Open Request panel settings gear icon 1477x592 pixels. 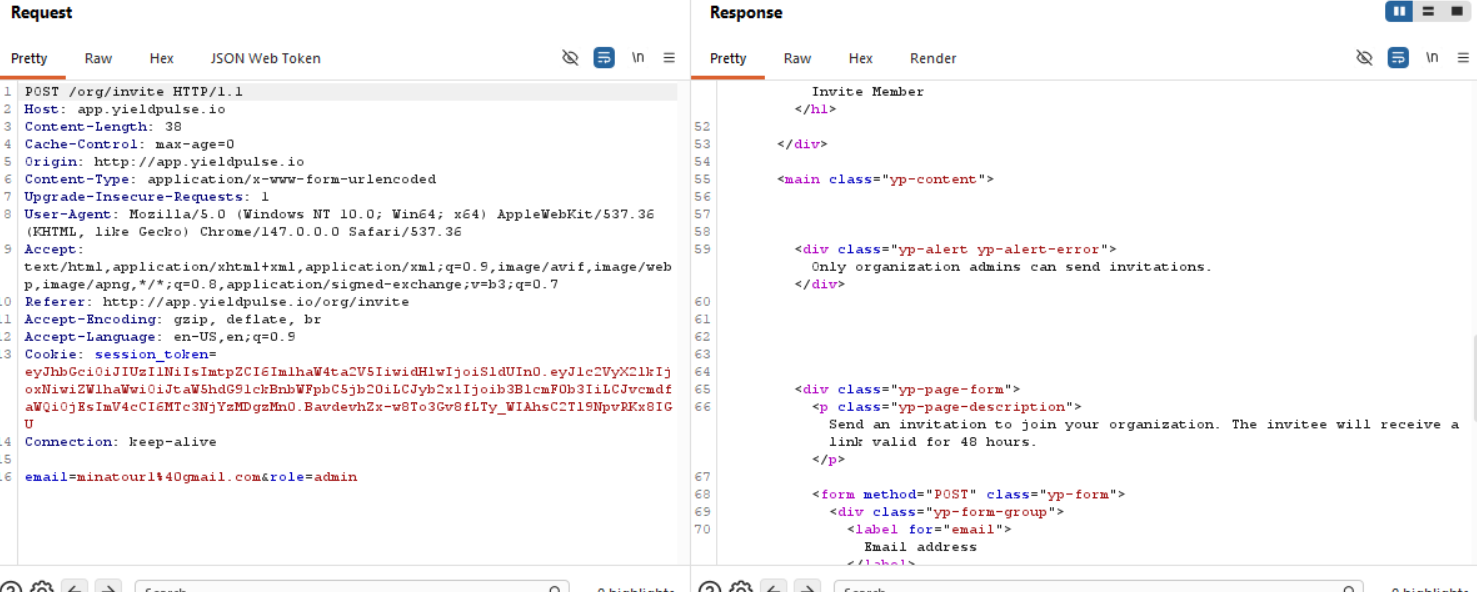(41, 587)
